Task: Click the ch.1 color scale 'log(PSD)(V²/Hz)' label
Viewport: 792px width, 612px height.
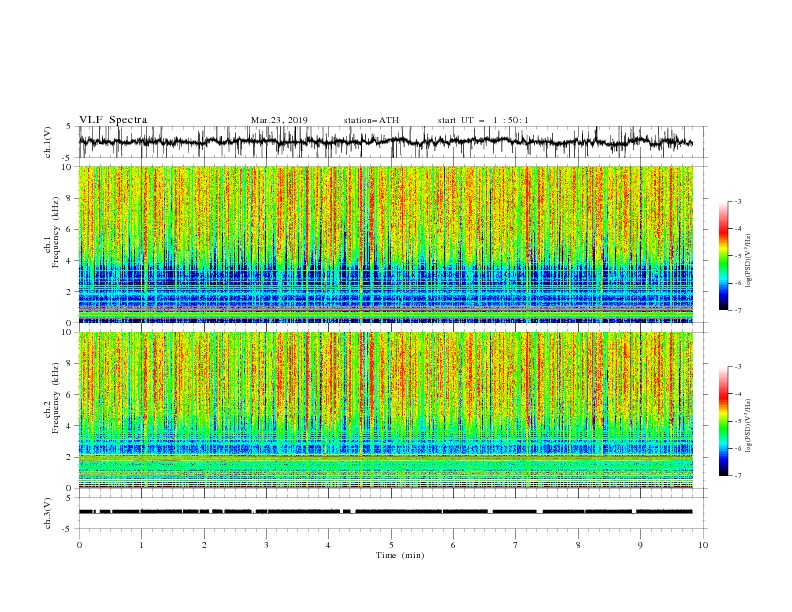Action: (x=748, y=261)
